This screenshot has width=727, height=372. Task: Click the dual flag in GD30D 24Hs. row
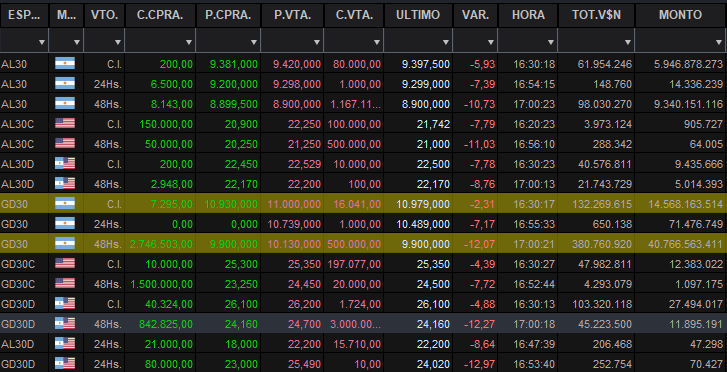65,363
